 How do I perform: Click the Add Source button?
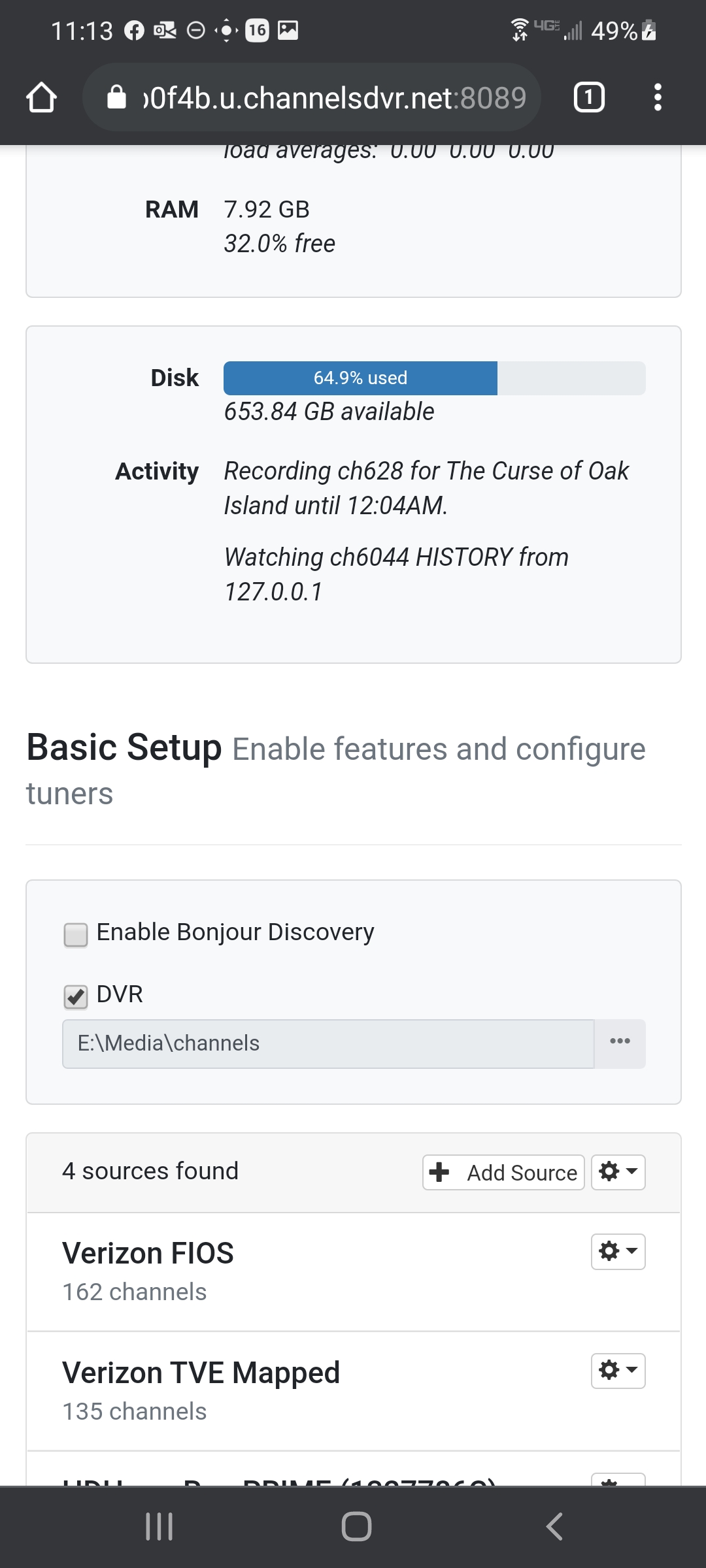(x=503, y=1172)
